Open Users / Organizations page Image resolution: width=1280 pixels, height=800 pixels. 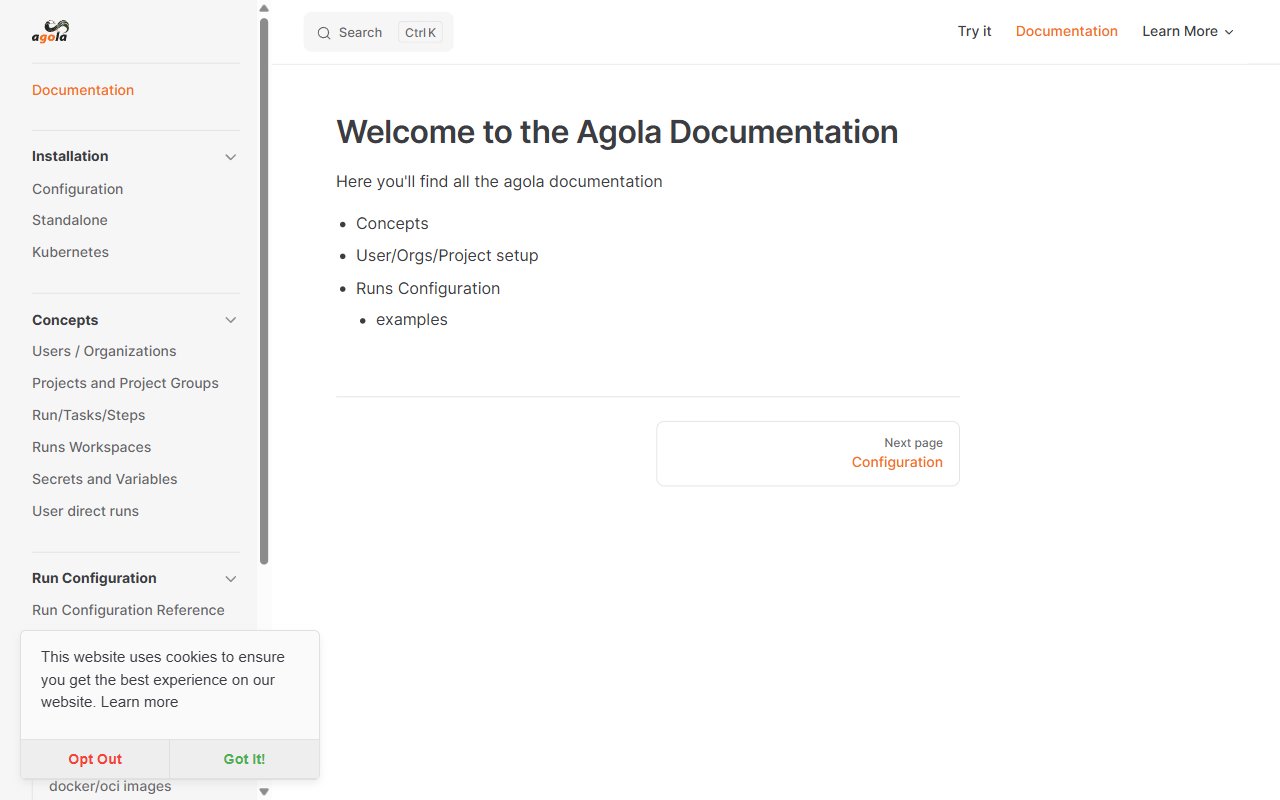coord(104,351)
